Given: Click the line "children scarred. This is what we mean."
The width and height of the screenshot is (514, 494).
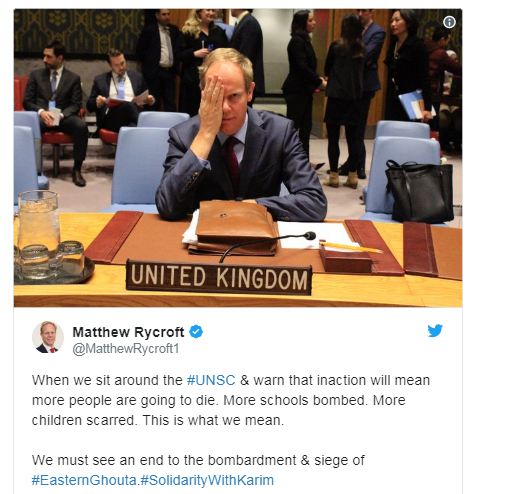Looking at the screenshot, I should click(x=158, y=420).
